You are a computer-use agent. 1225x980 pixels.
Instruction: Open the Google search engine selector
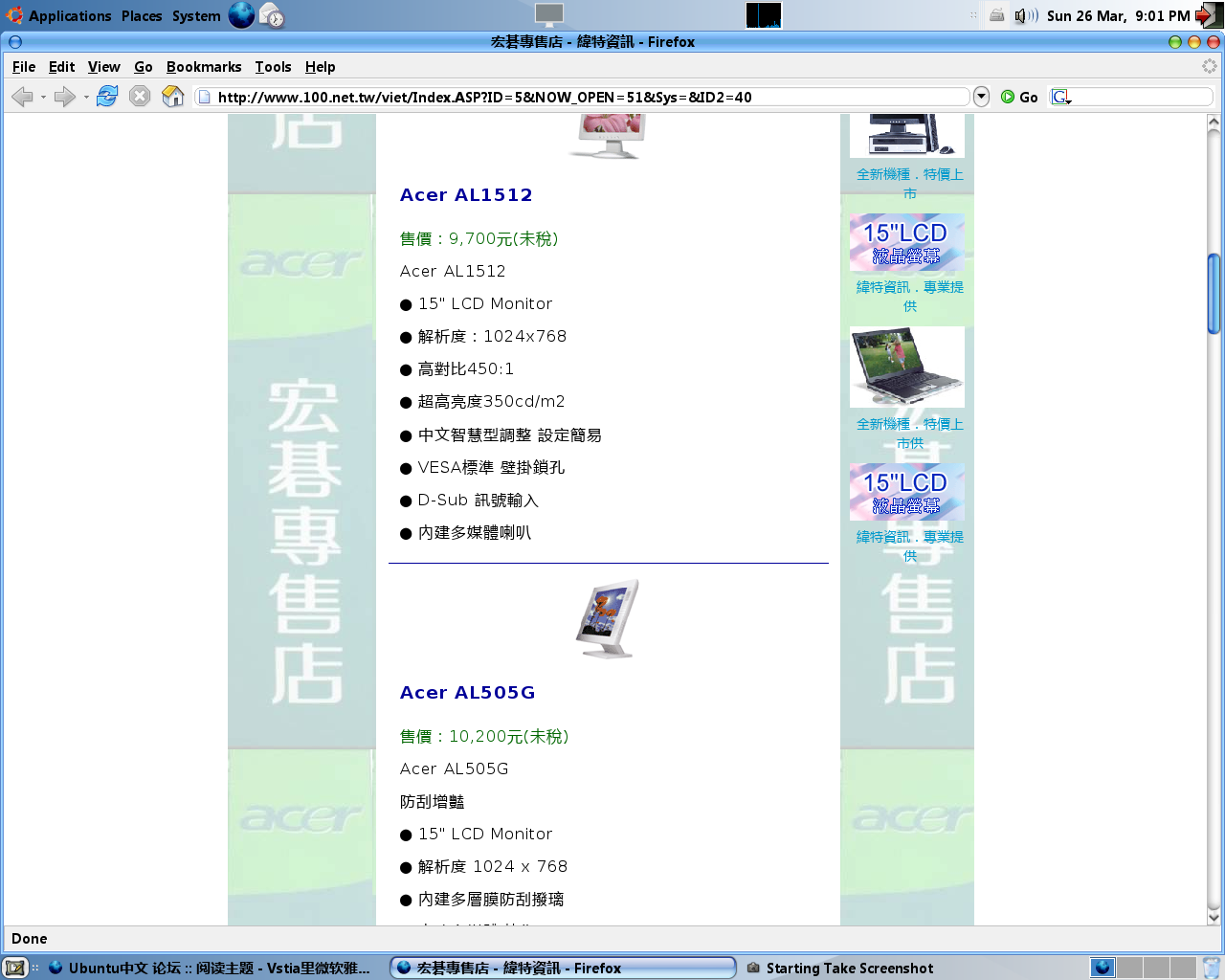[1061, 97]
